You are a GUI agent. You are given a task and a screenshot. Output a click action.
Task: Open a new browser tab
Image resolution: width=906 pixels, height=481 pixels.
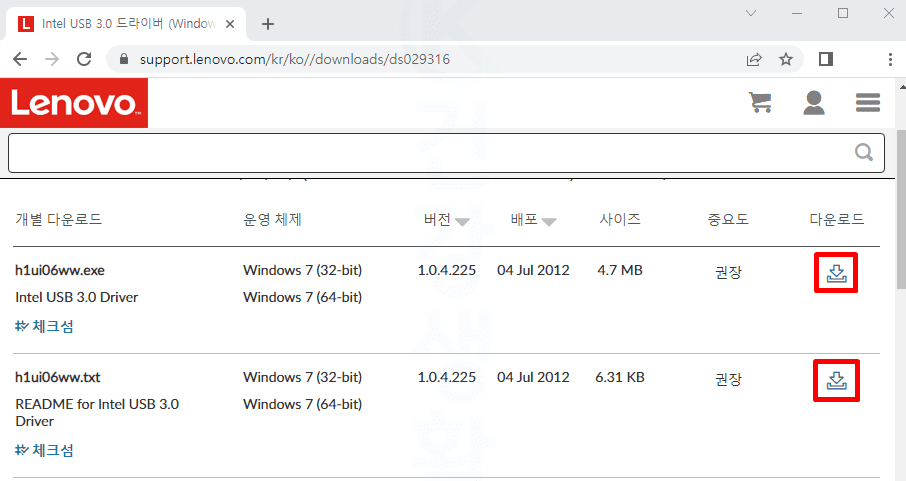point(268,24)
